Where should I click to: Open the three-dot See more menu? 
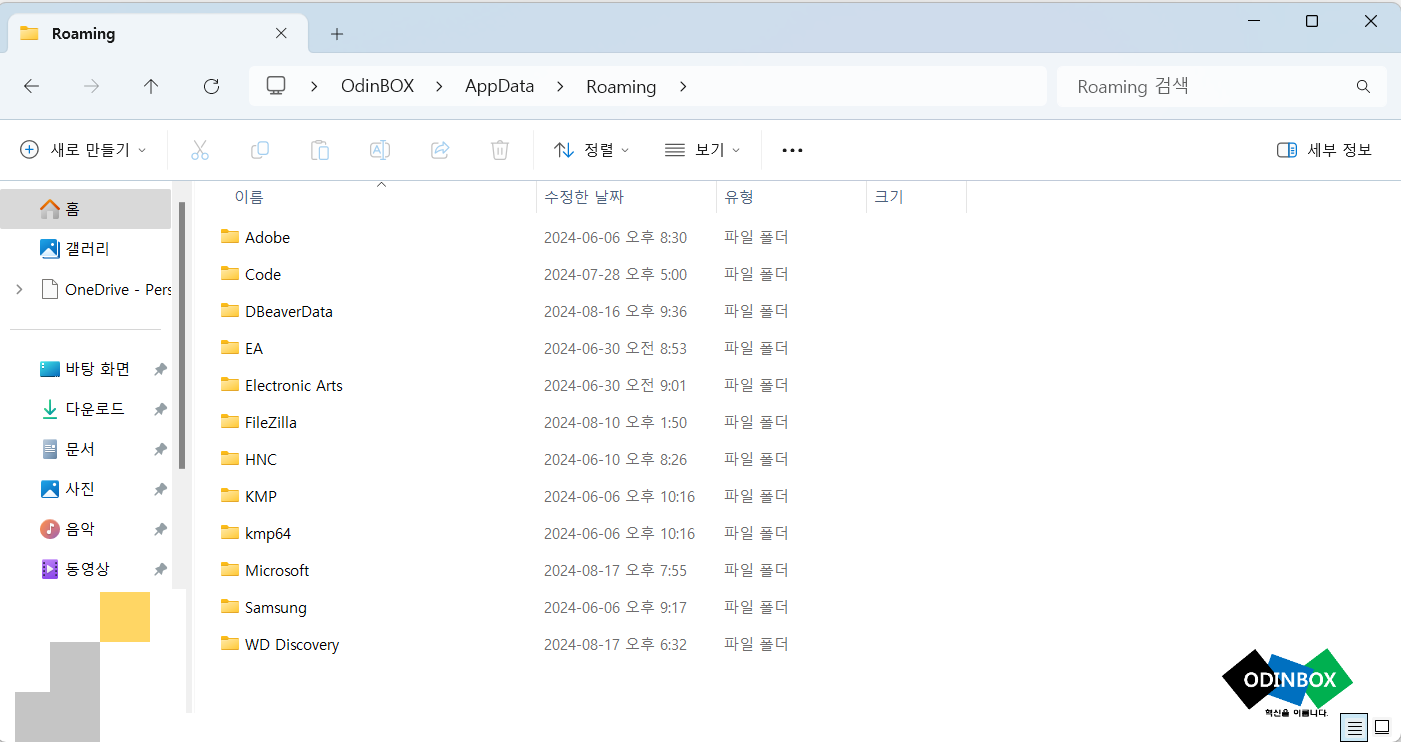pos(792,150)
